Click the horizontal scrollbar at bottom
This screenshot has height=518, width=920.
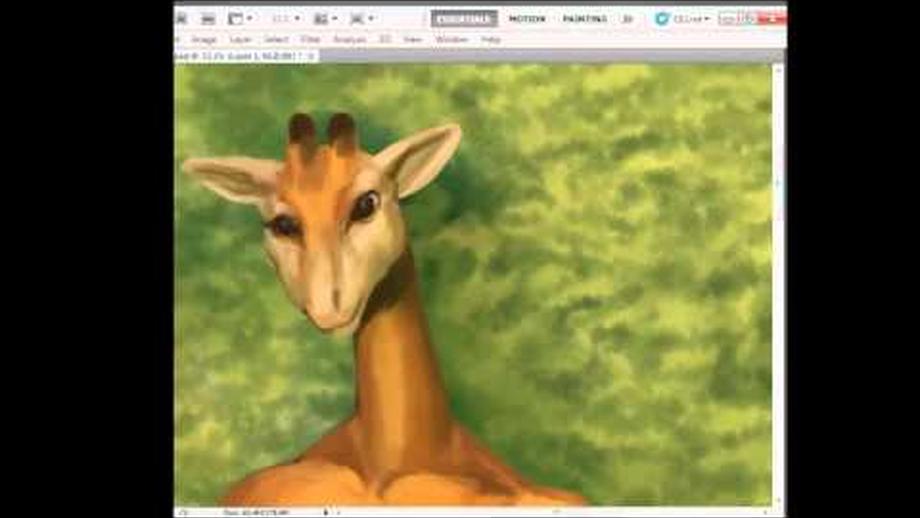pyautogui.click(x=552, y=512)
